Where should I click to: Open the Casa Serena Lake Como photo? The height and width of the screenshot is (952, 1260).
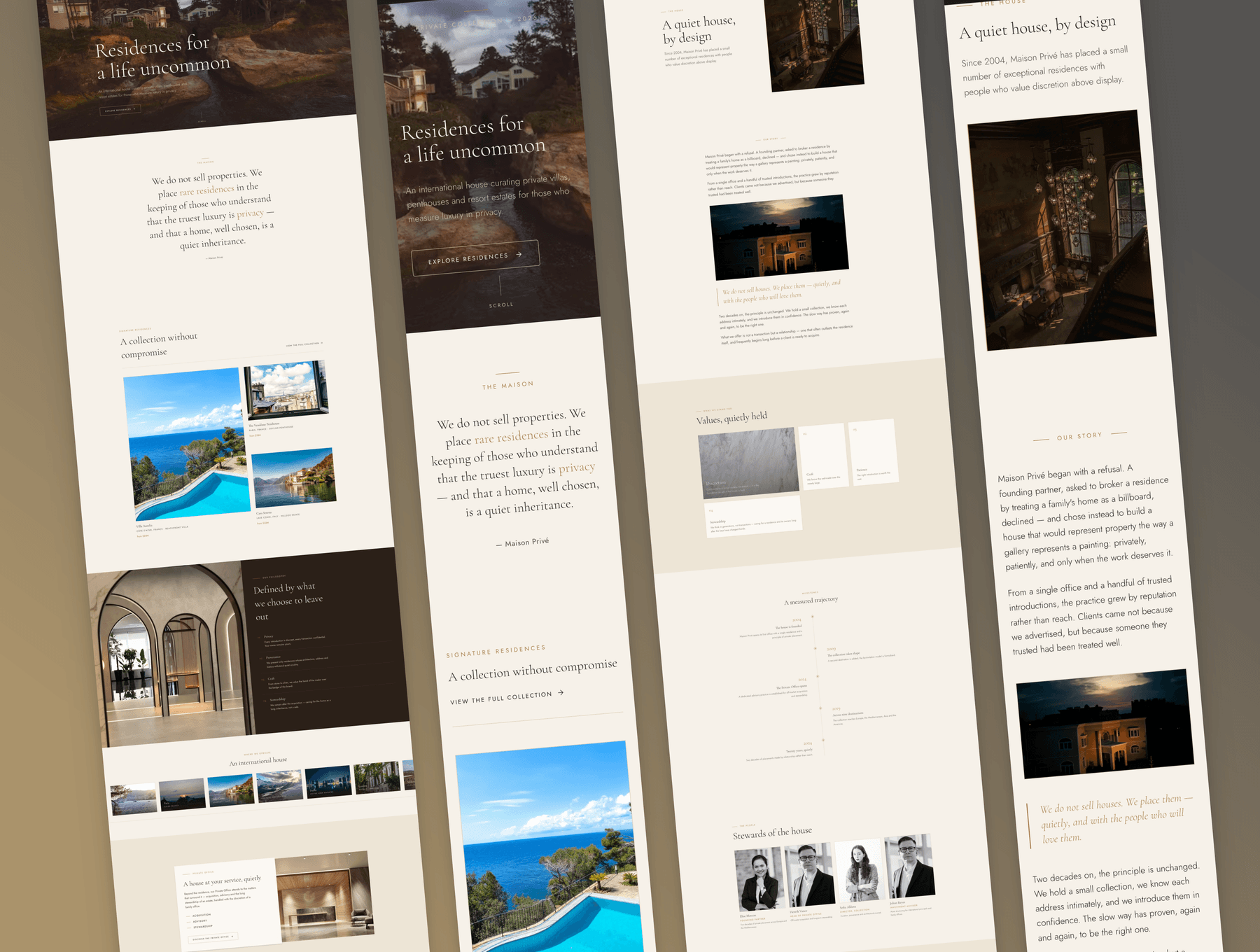click(x=294, y=477)
